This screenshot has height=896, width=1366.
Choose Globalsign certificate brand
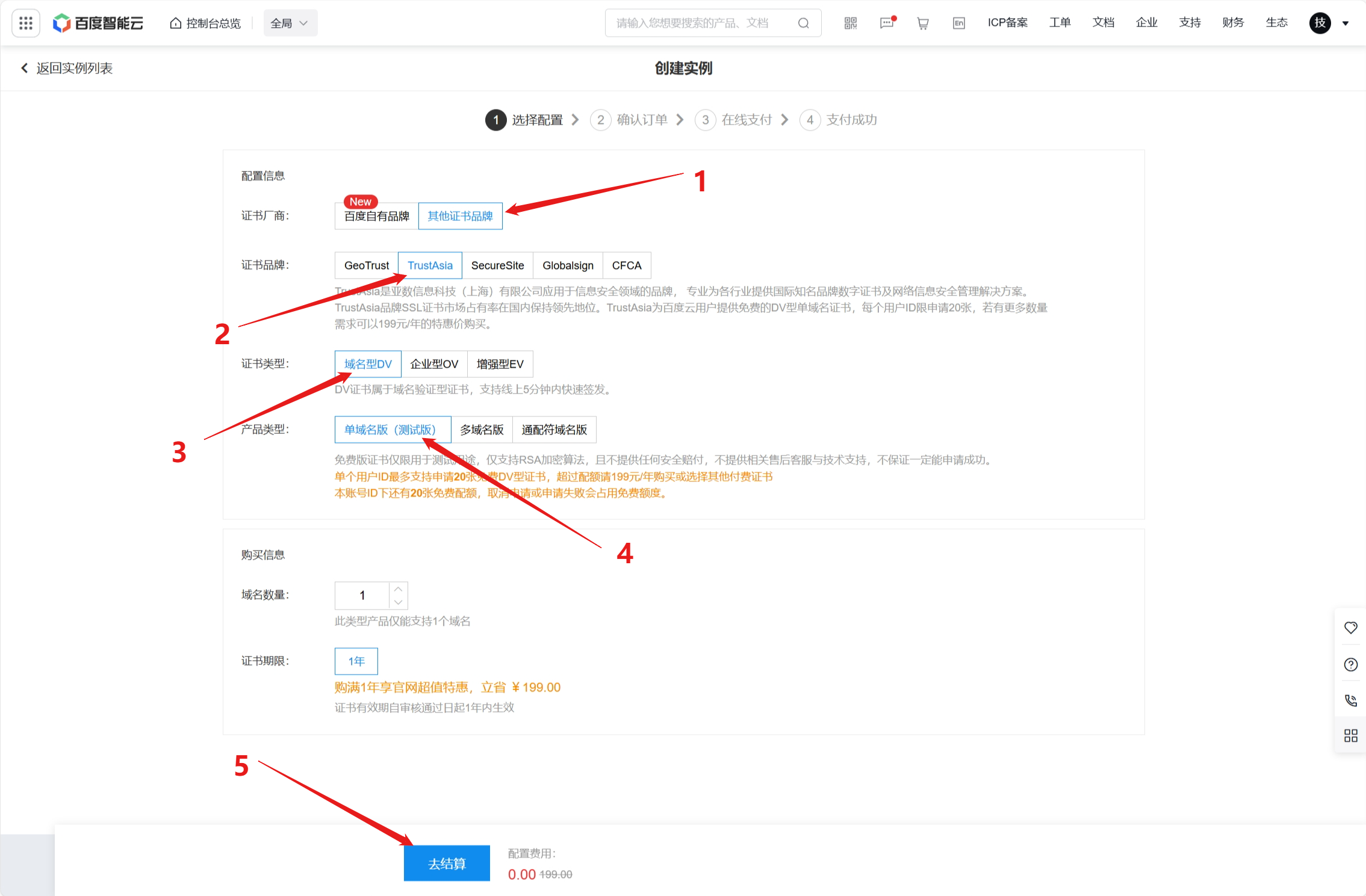568,265
